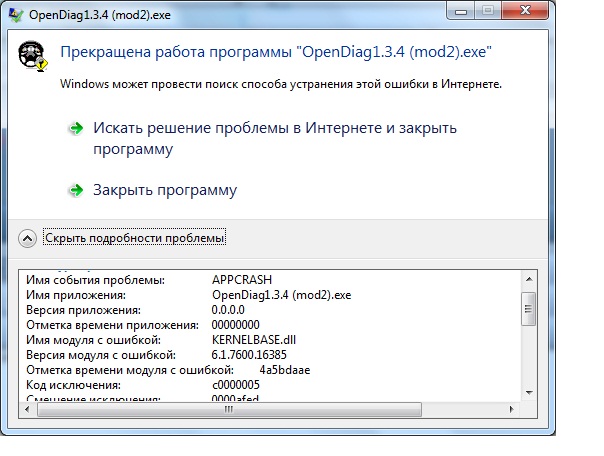Click 'Версия приложения:' label
This screenshot has width=604, height=456.
[x=84, y=310]
